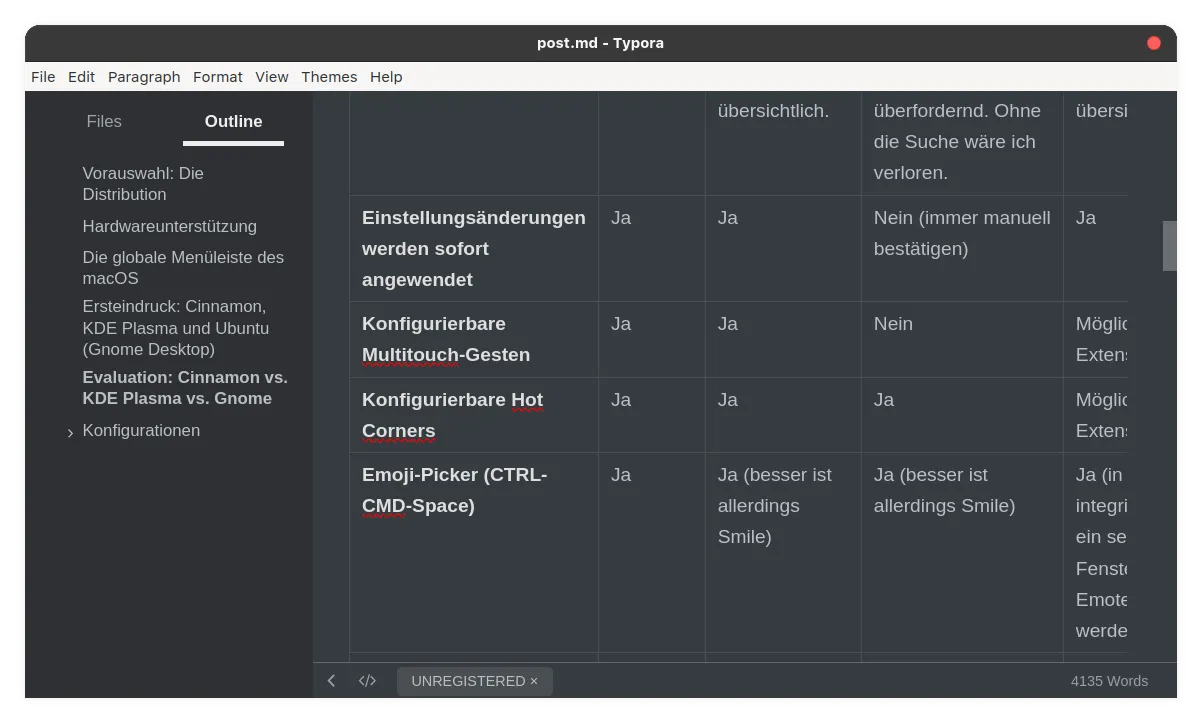Open the Paragraph menu
The image size is (1202, 723).
point(144,77)
